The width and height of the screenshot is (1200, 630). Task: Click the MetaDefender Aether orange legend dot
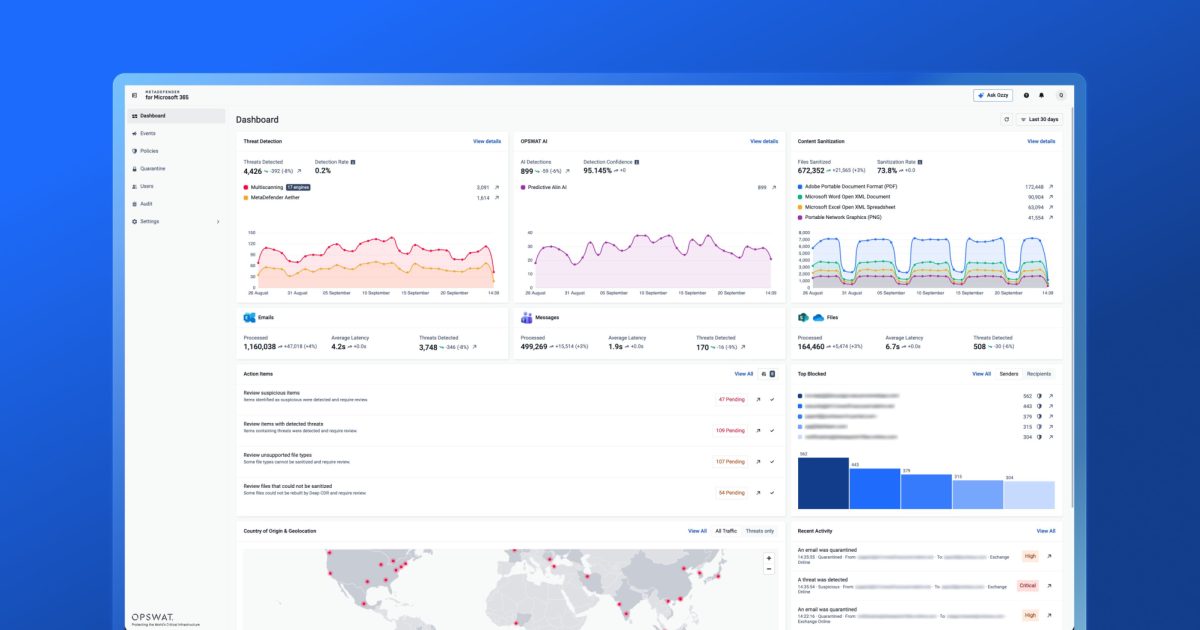(246, 198)
